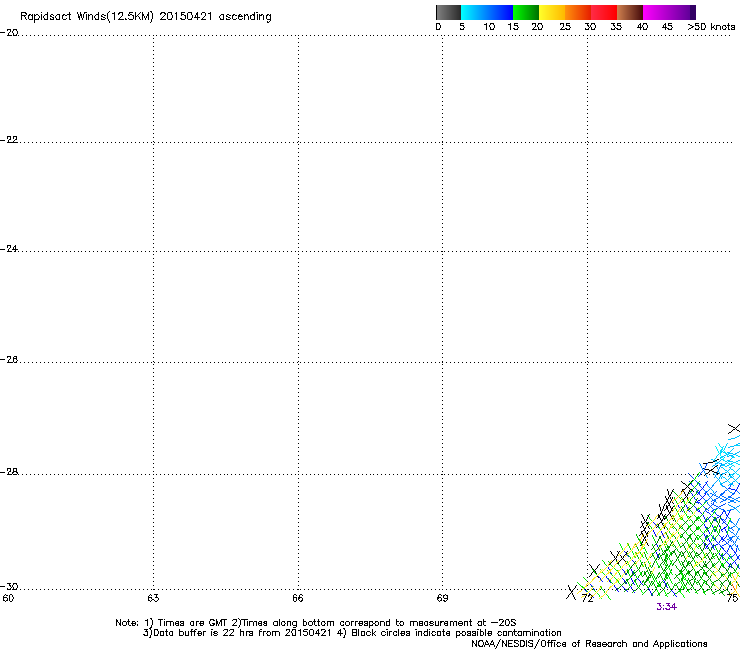
Task: Click the '-24' latitude axis label
Action: [9, 248]
